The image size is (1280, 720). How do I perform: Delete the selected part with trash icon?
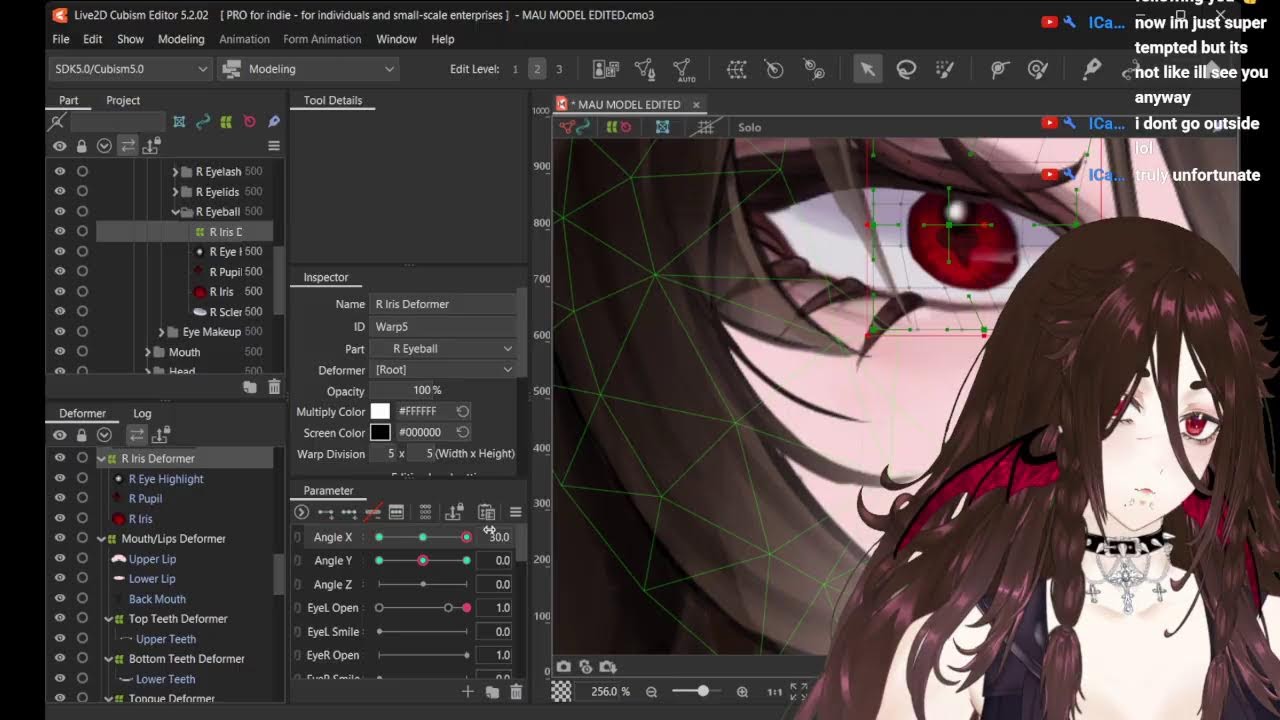[x=274, y=387]
